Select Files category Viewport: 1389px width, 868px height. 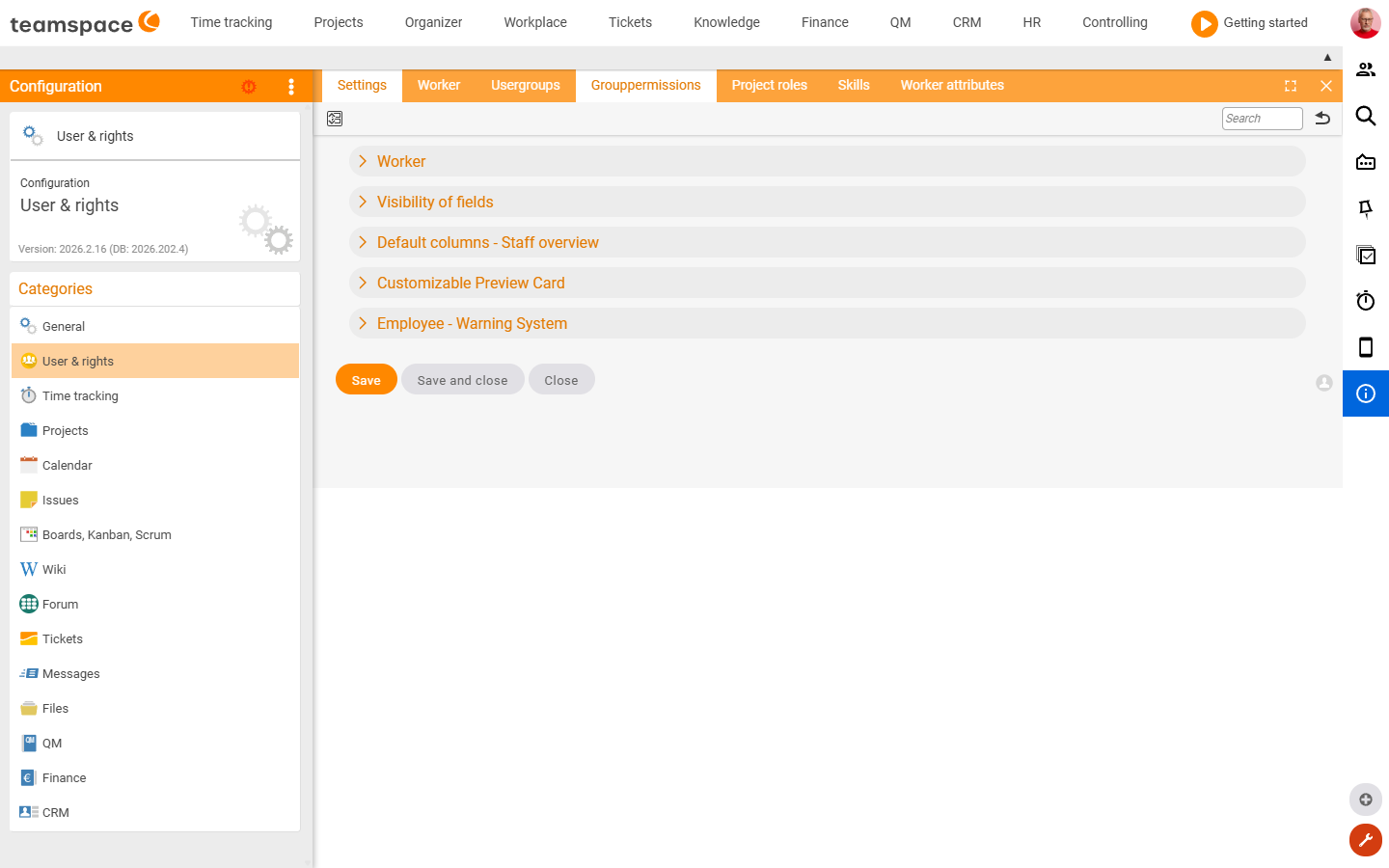pyautogui.click(x=155, y=708)
